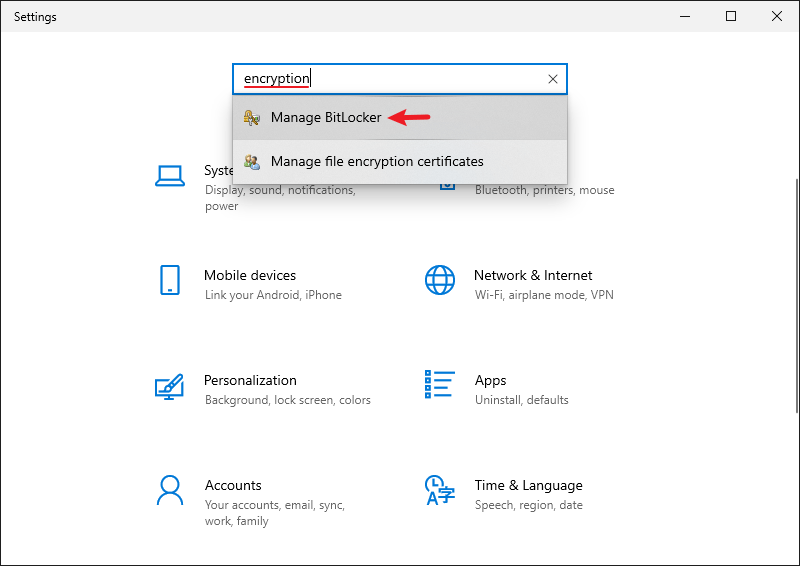Screen dimensions: 800x566
Task: Click the vertical scrollbar thumb
Action: 797,296
